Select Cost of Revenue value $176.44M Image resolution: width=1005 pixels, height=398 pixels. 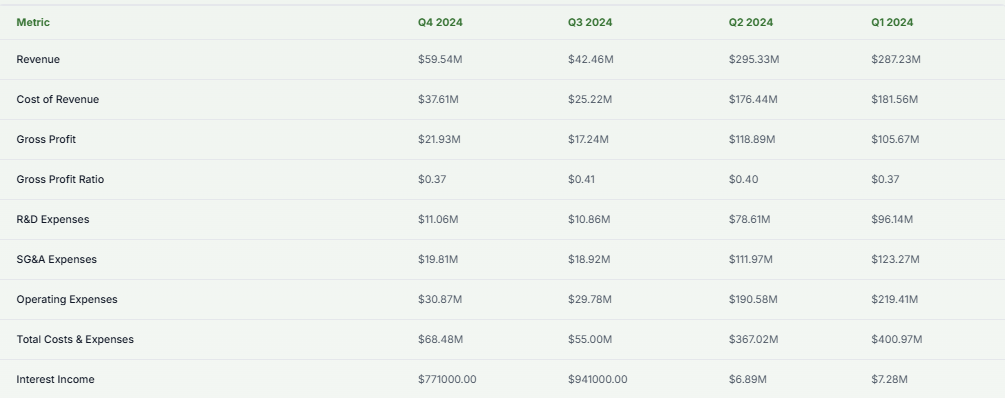tap(753, 99)
